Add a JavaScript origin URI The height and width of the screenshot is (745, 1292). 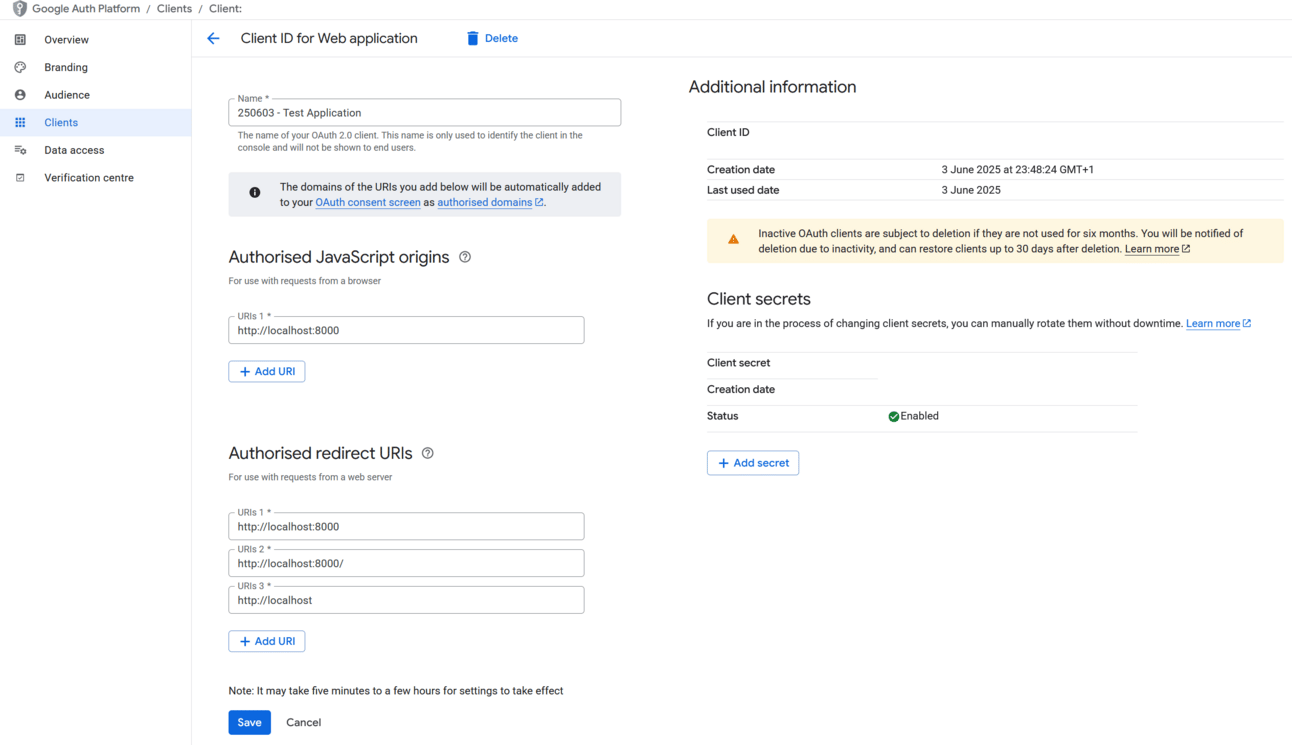pos(267,371)
